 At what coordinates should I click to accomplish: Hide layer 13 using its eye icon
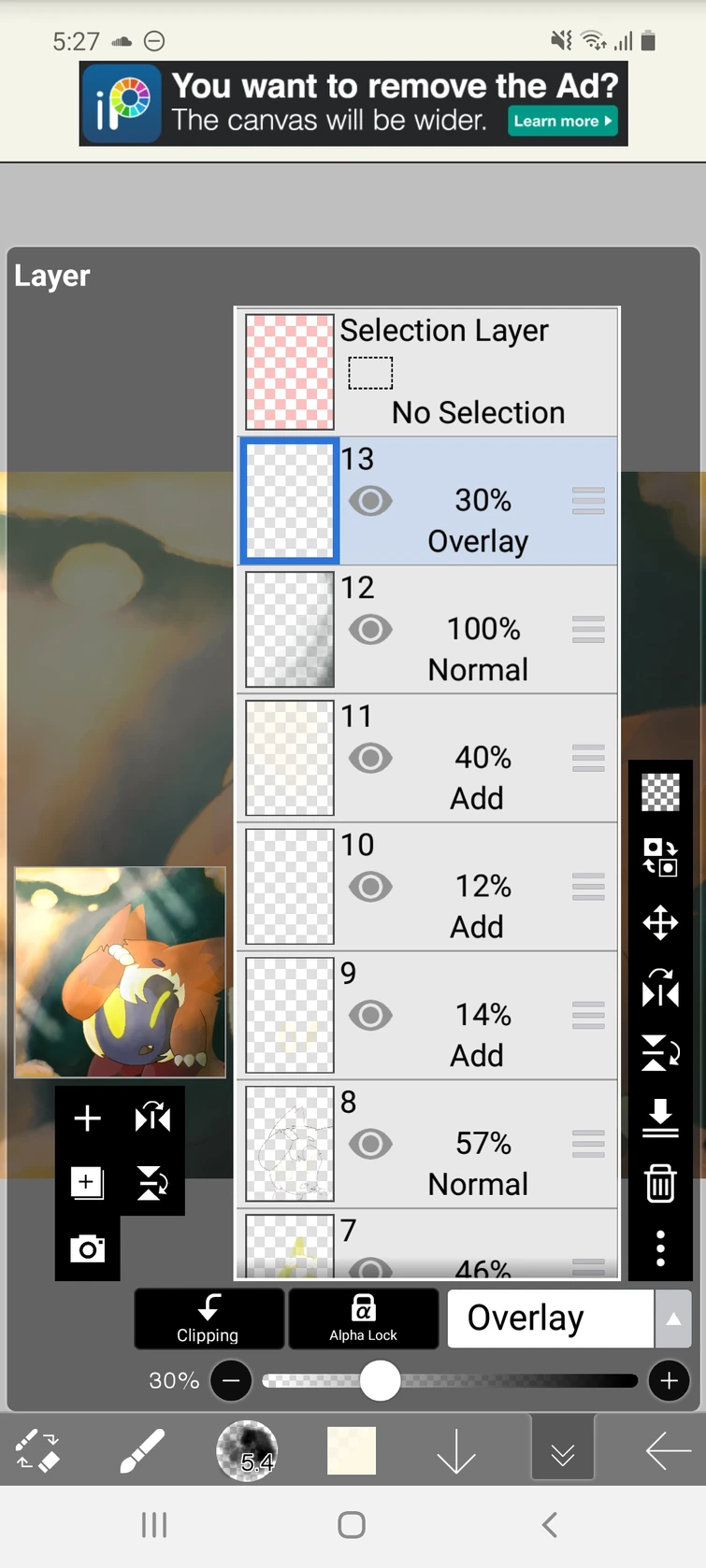(370, 501)
